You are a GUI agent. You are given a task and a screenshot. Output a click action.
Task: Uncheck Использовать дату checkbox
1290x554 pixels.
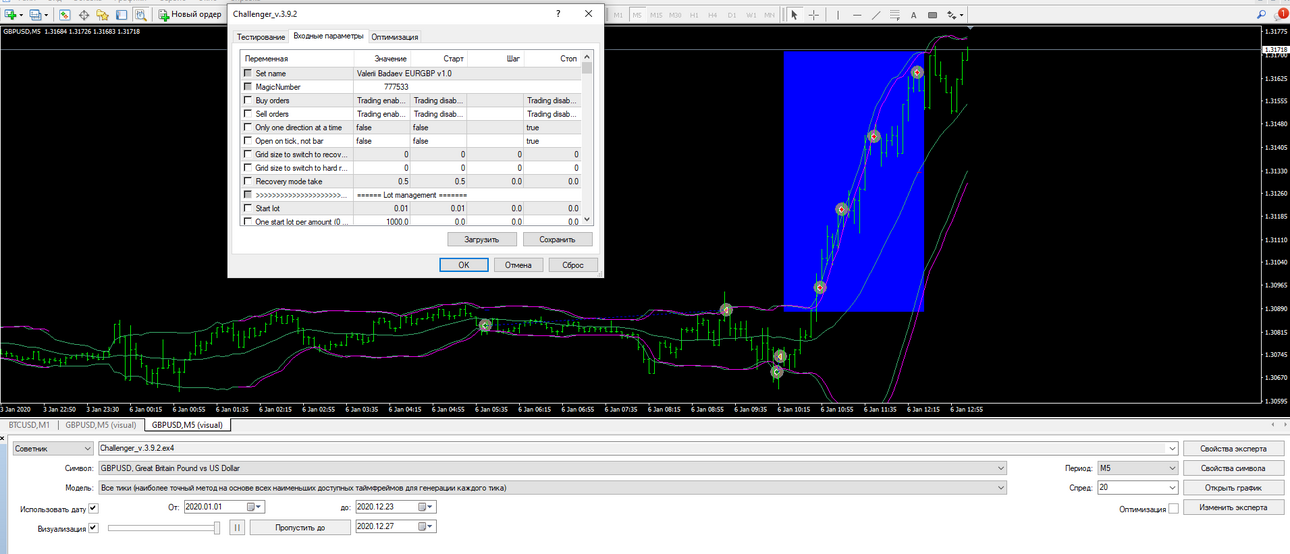pyautogui.click(x=94, y=508)
